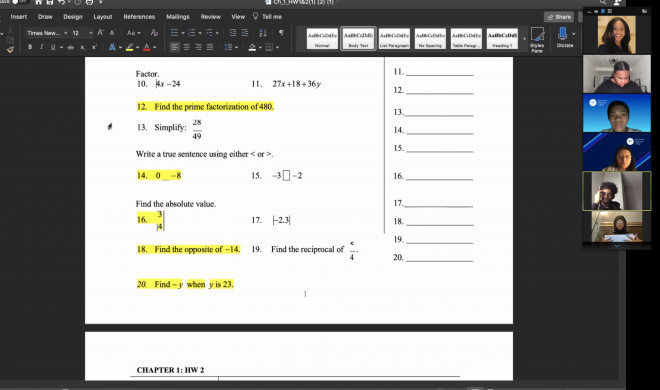This screenshot has height=390, width=660.
Task: Click the Share button
Action: pyautogui.click(x=559, y=17)
